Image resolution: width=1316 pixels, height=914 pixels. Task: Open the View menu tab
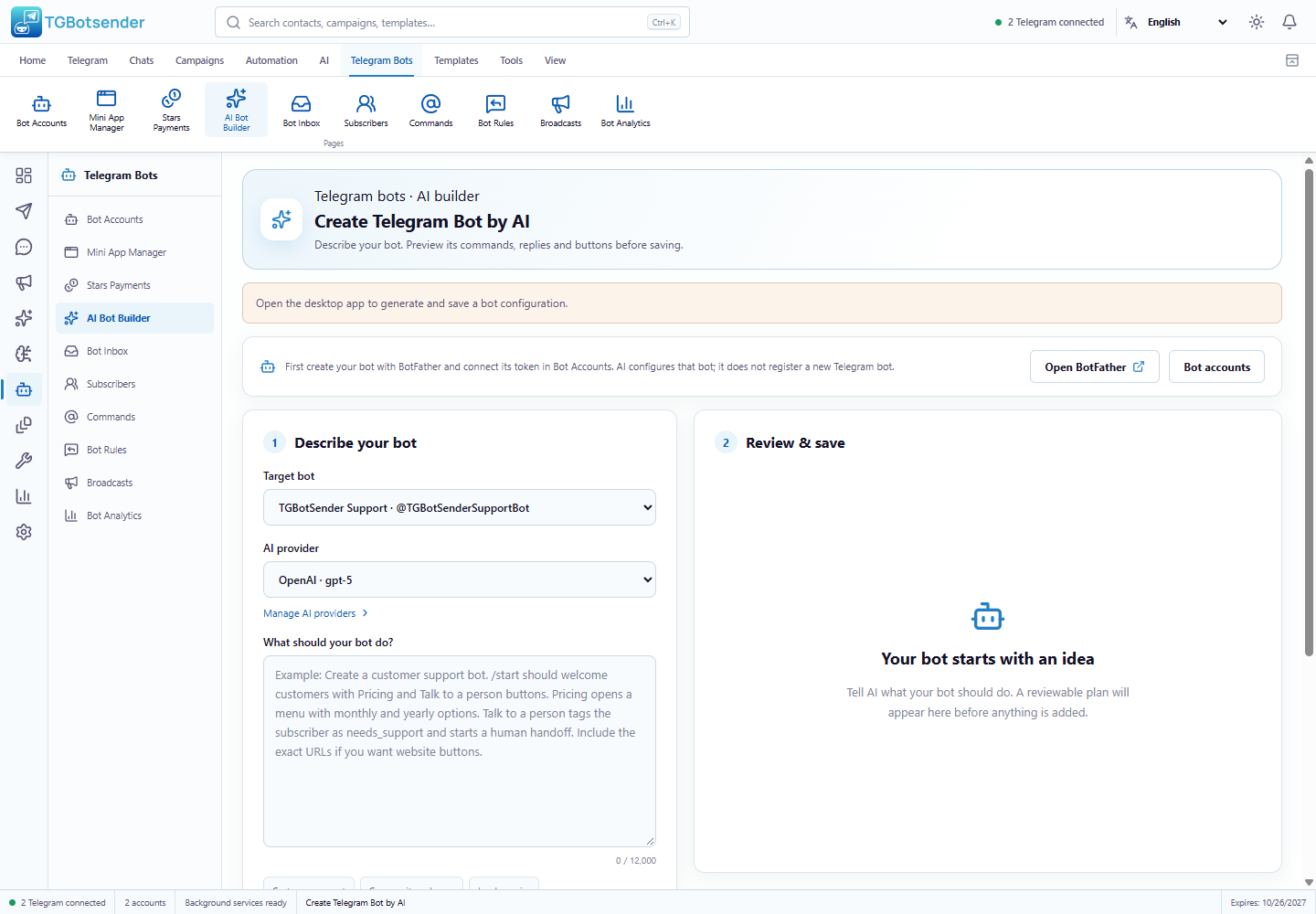point(556,60)
